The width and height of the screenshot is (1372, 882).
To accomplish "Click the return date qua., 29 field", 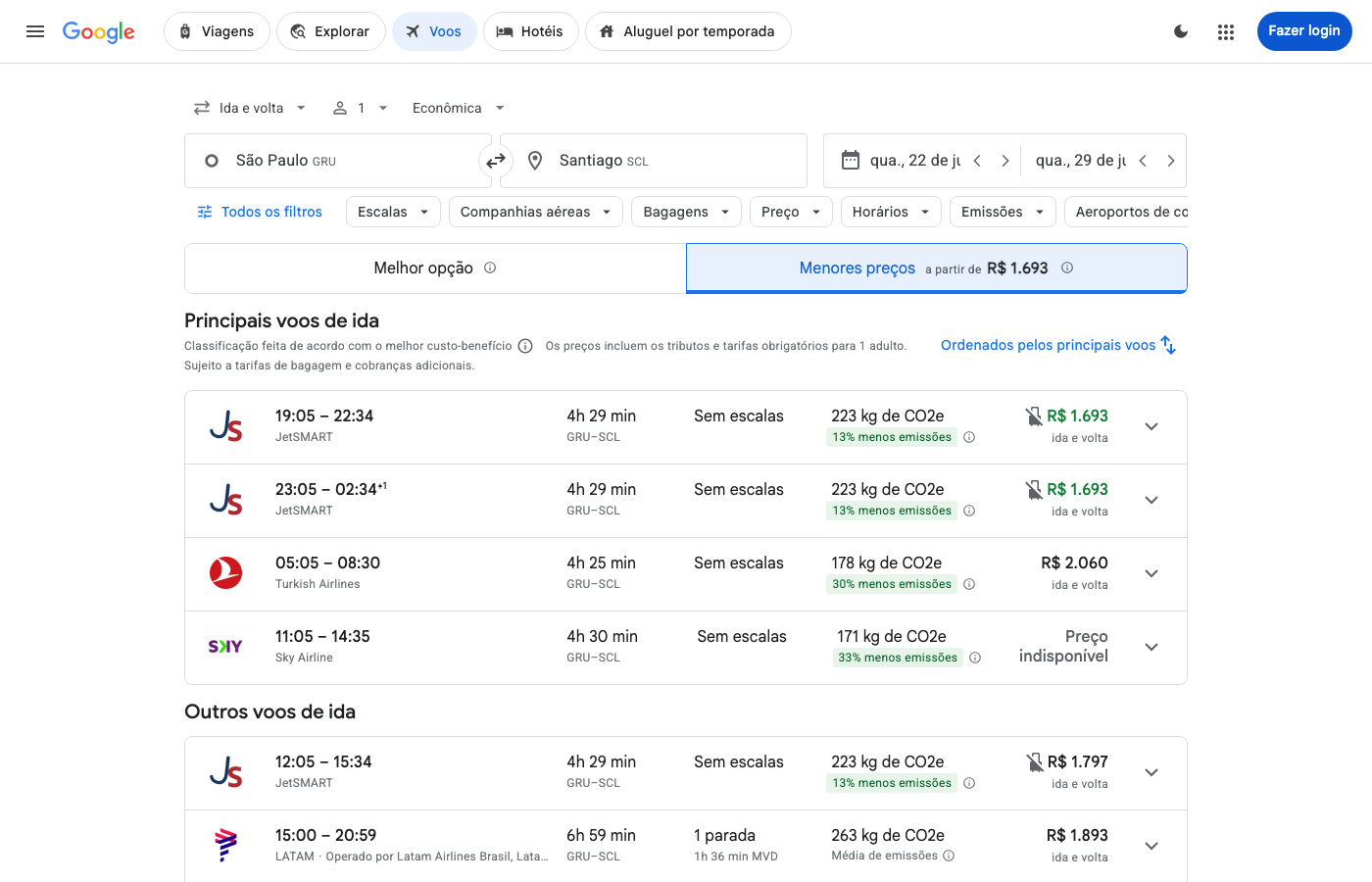I will click(1080, 161).
